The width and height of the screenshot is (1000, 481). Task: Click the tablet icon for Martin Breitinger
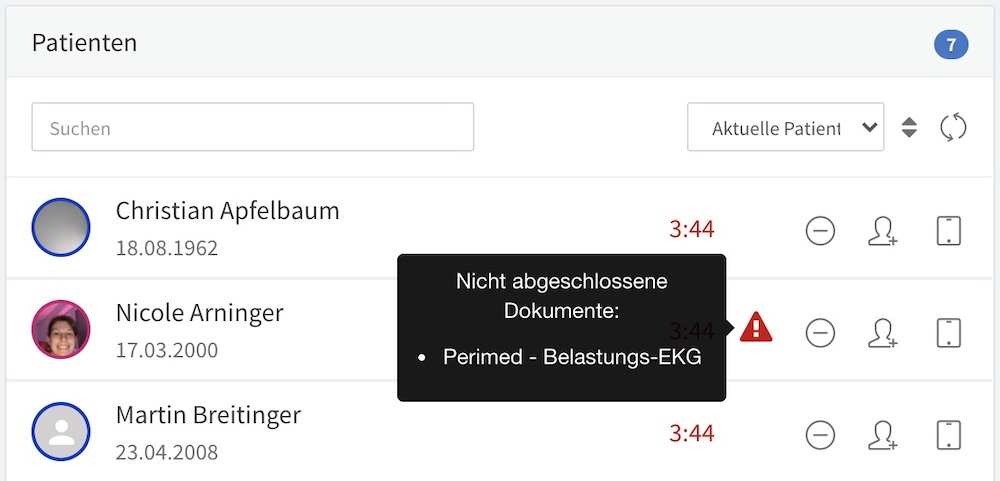pyautogui.click(x=948, y=435)
